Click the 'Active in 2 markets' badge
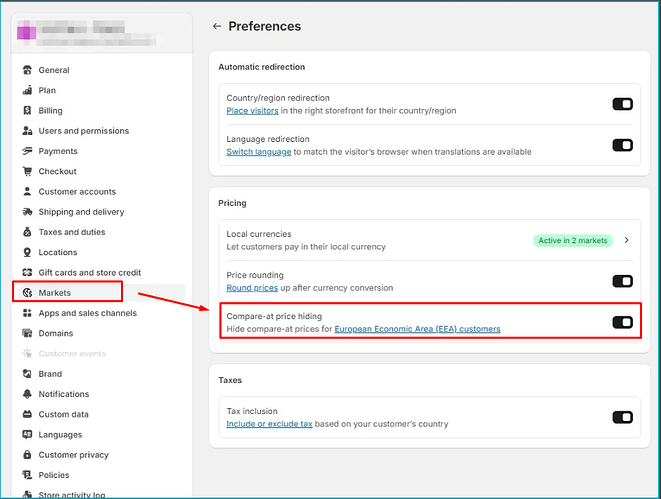This screenshot has height=499, width=661. [x=573, y=240]
